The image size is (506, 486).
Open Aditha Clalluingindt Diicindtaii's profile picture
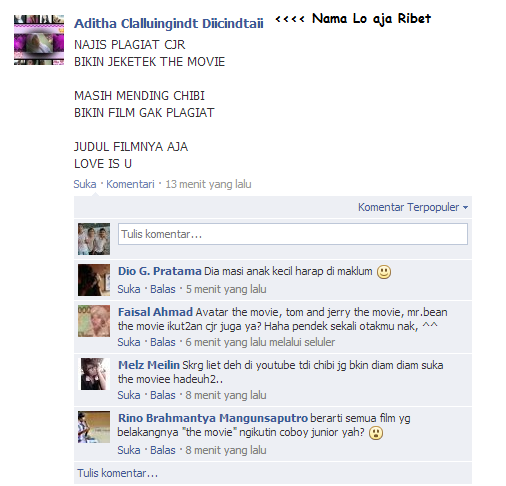pyautogui.click(x=39, y=40)
